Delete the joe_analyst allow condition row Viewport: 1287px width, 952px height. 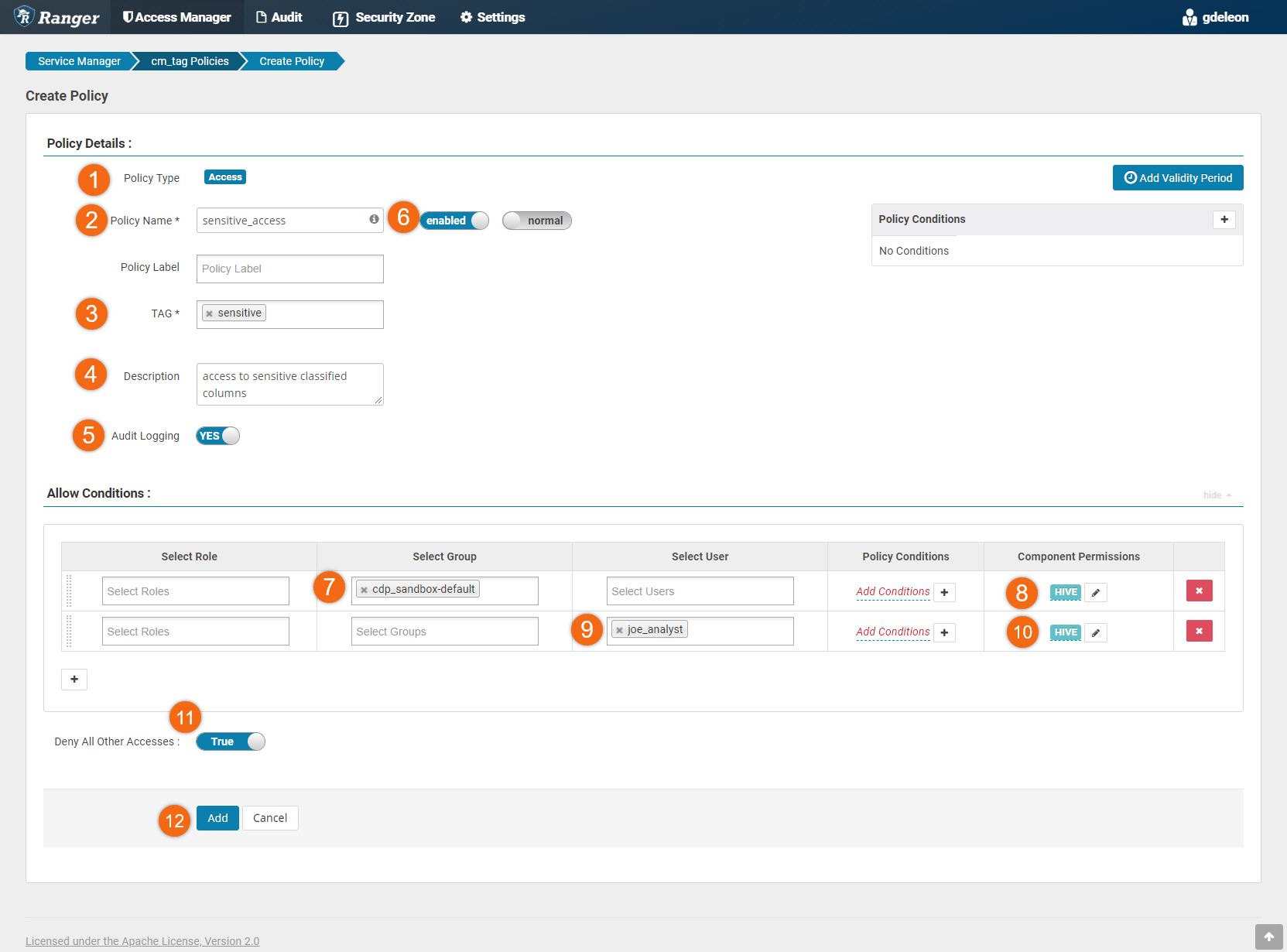click(1199, 632)
